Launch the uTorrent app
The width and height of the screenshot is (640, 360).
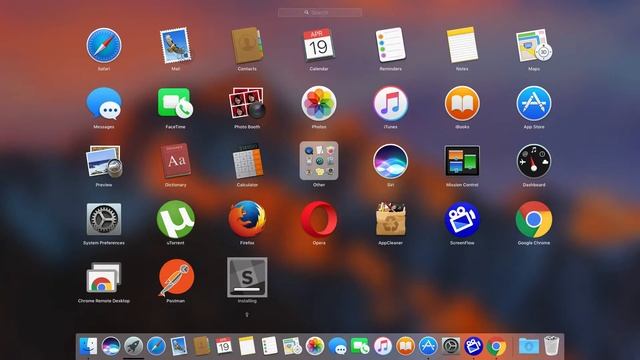176,219
